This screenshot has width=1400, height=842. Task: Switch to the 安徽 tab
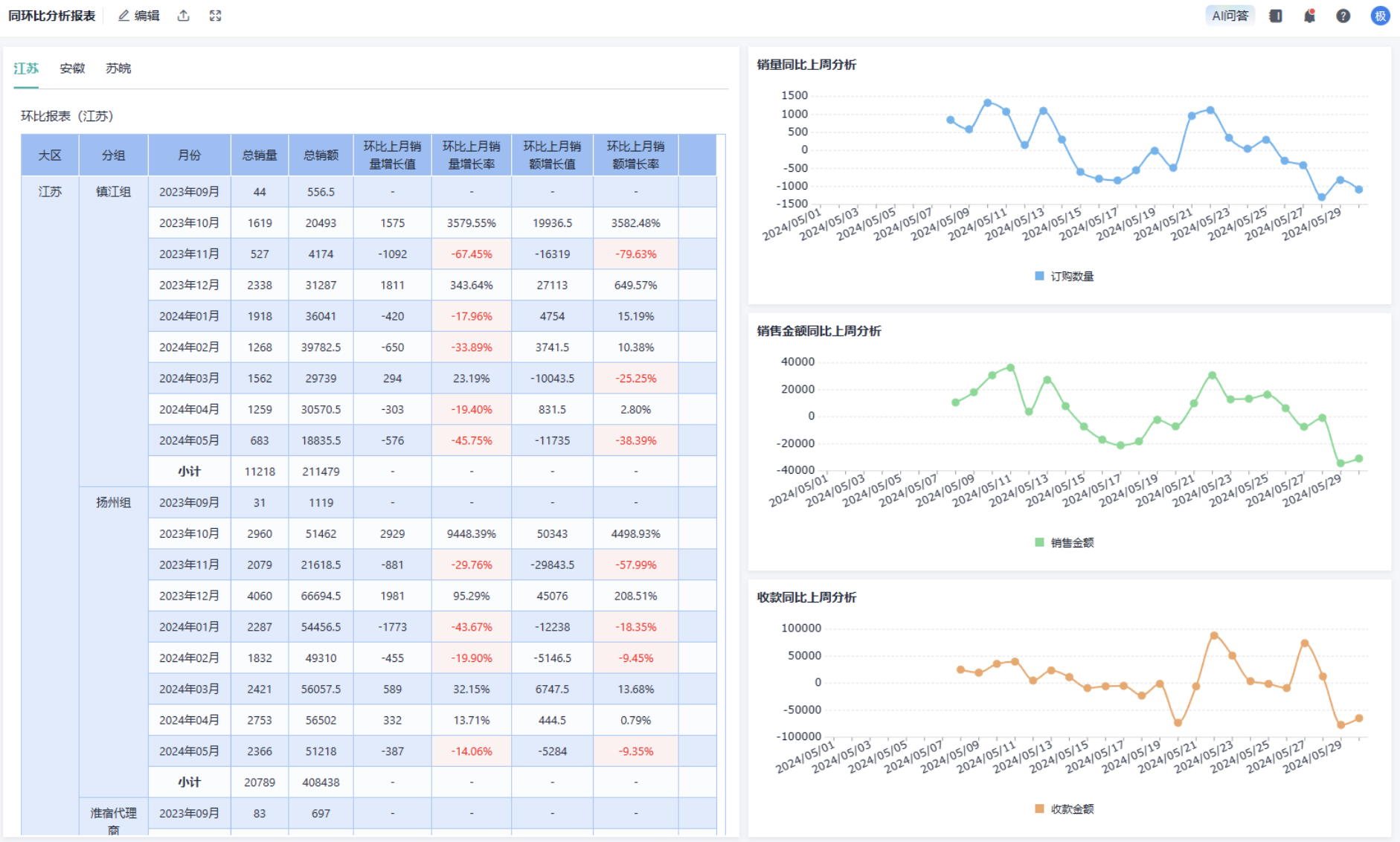pyautogui.click(x=72, y=68)
